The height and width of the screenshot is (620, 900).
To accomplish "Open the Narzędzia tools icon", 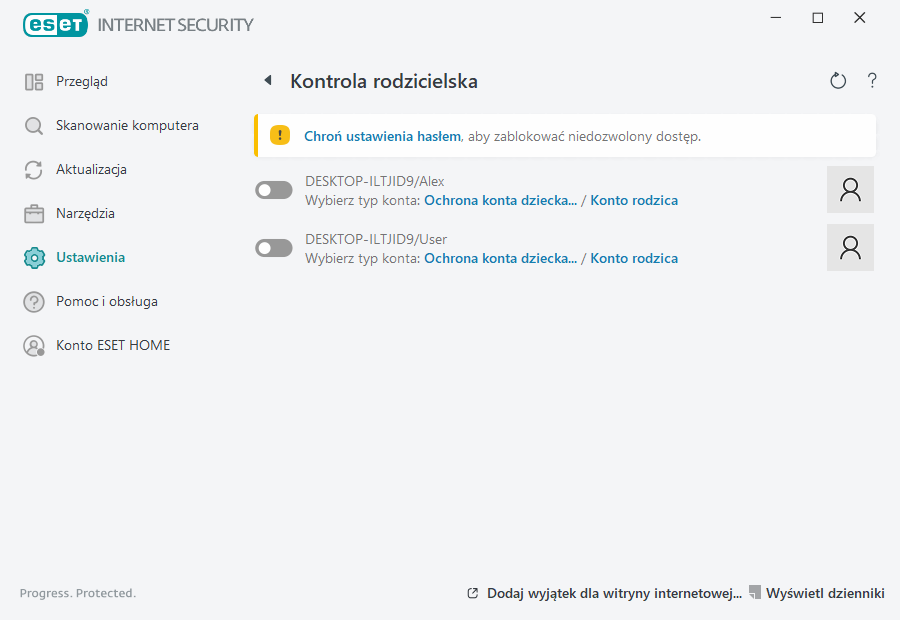I will (34, 213).
